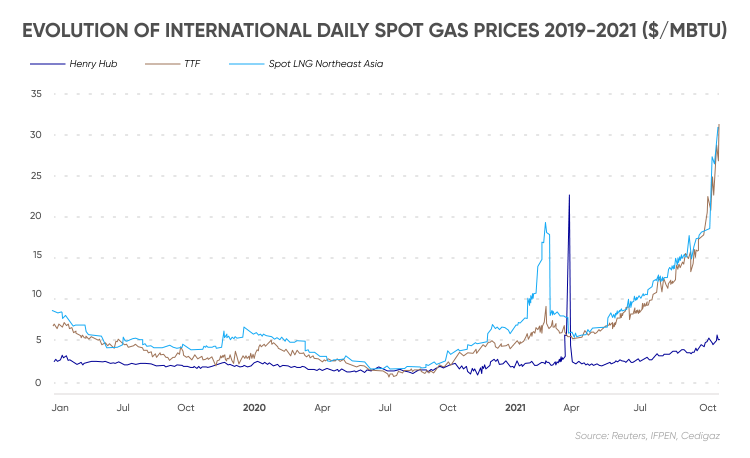Toggle the TTF legend entry

tap(172, 64)
